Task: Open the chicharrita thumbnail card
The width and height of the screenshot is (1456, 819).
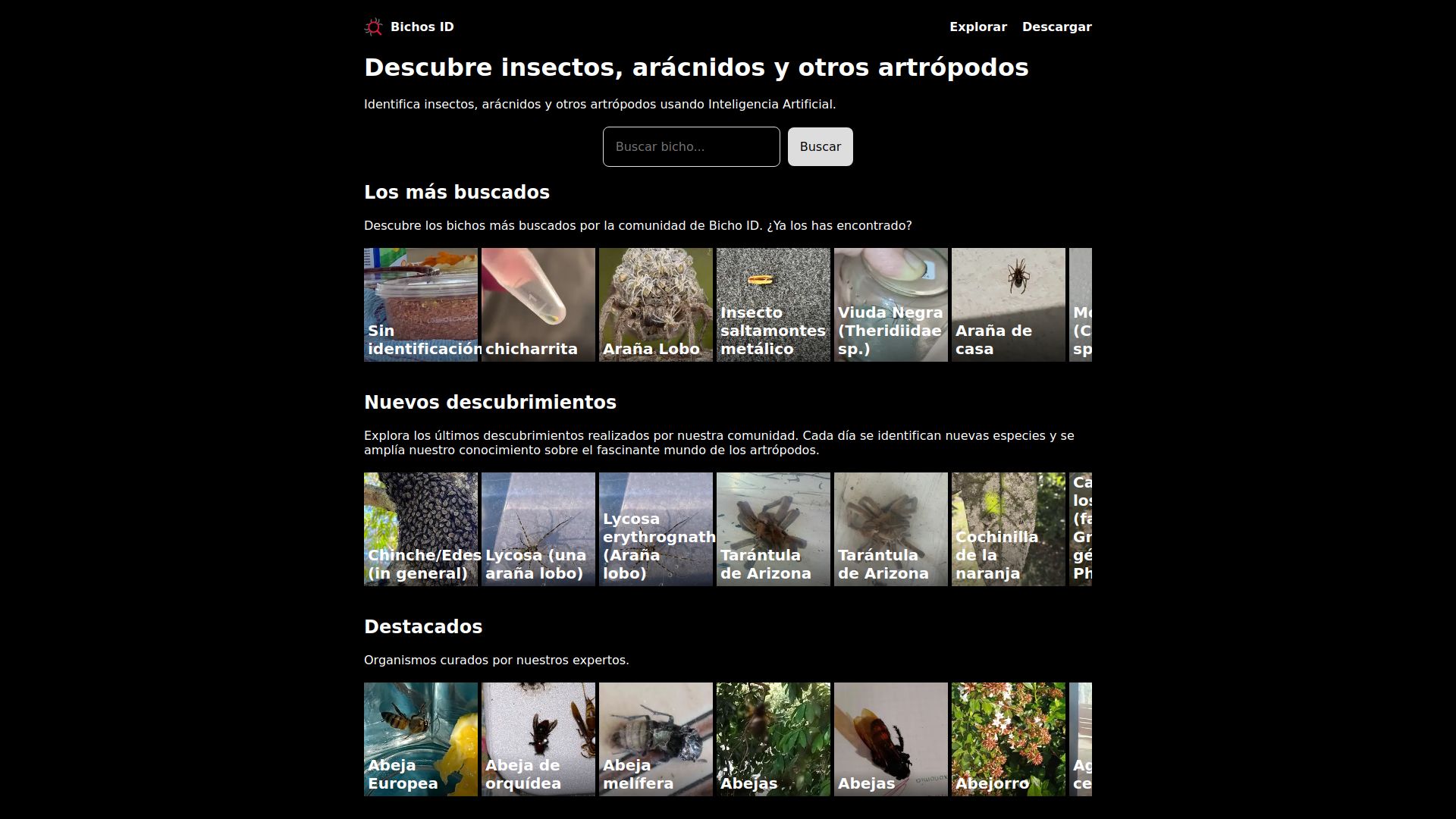Action: click(538, 305)
